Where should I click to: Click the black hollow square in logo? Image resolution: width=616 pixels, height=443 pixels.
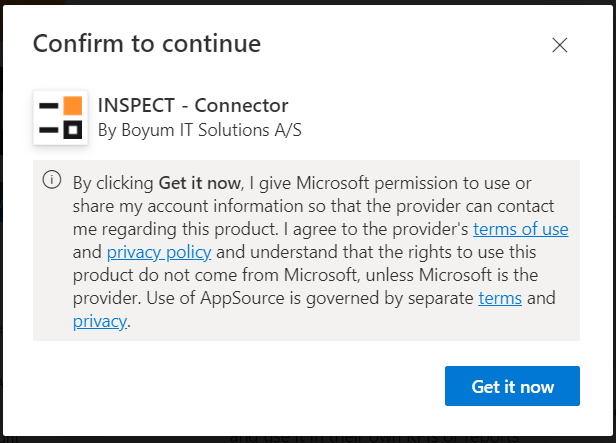(73, 130)
